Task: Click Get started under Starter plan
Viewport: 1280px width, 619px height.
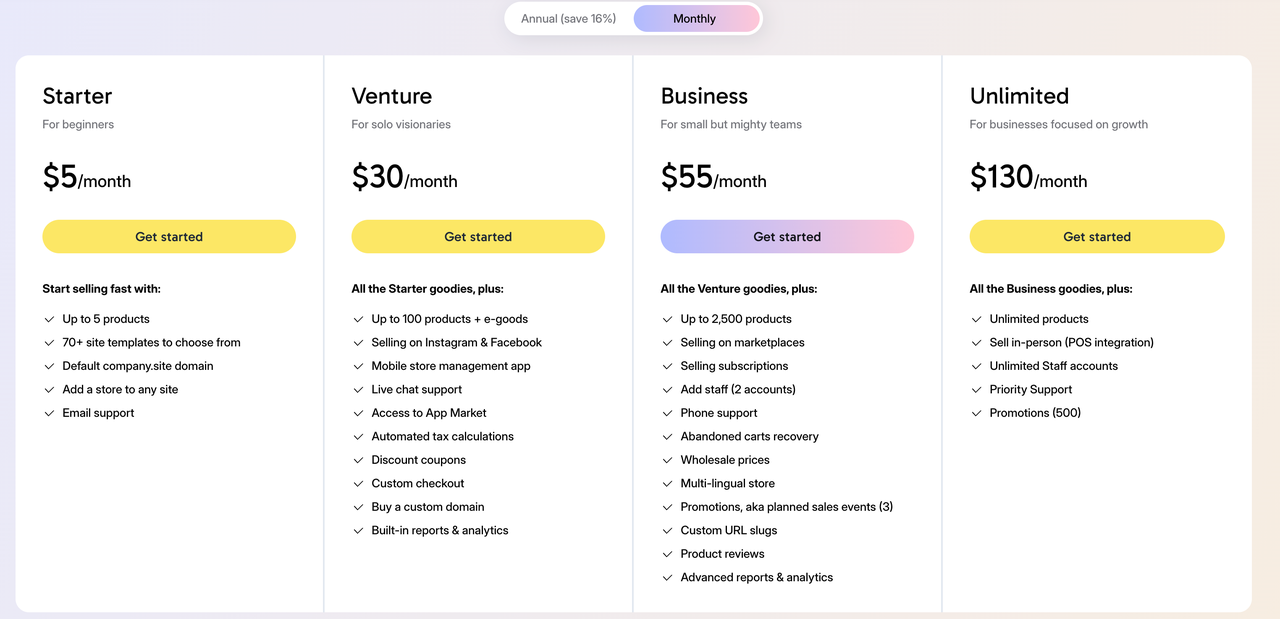Action: pyautogui.click(x=169, y=237)
